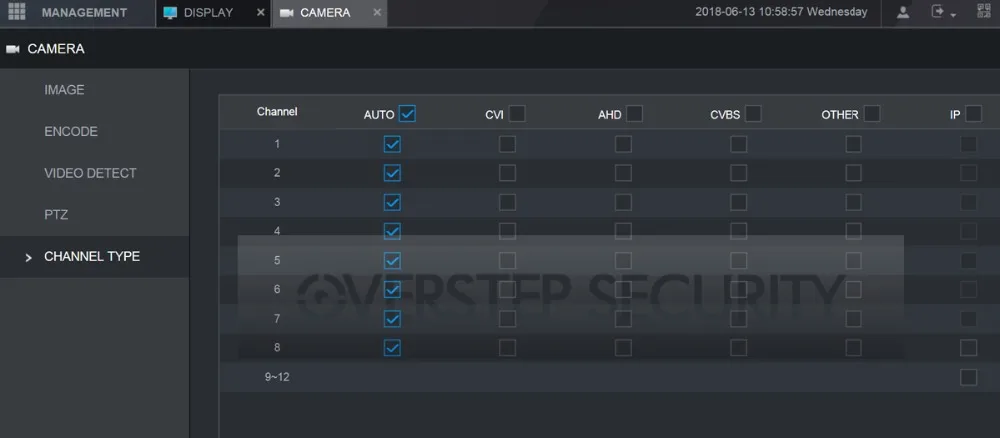Check CVI for channel 8
Screen dimensions: 1000x438
coord(508,347)
